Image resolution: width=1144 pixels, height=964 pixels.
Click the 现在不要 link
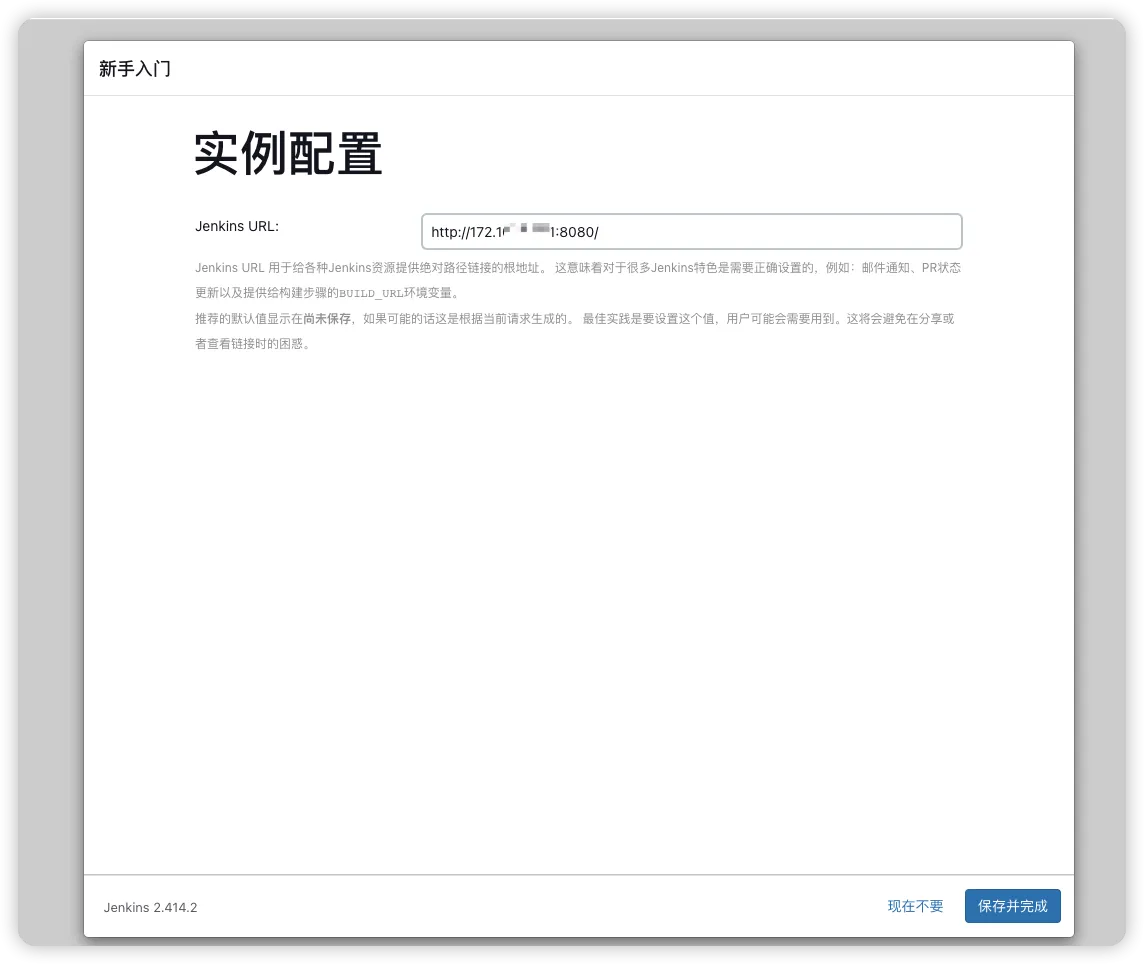point(915,906)
